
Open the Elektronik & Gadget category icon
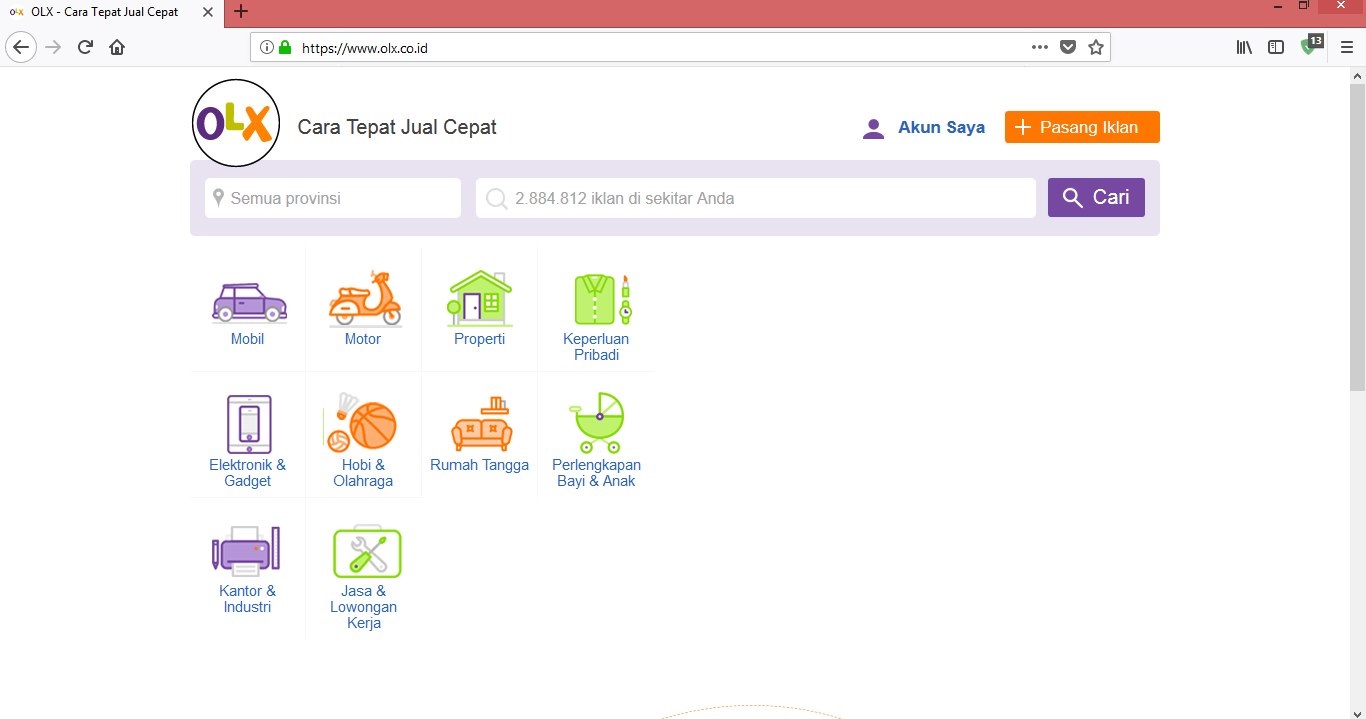click(x=248, y=425)
